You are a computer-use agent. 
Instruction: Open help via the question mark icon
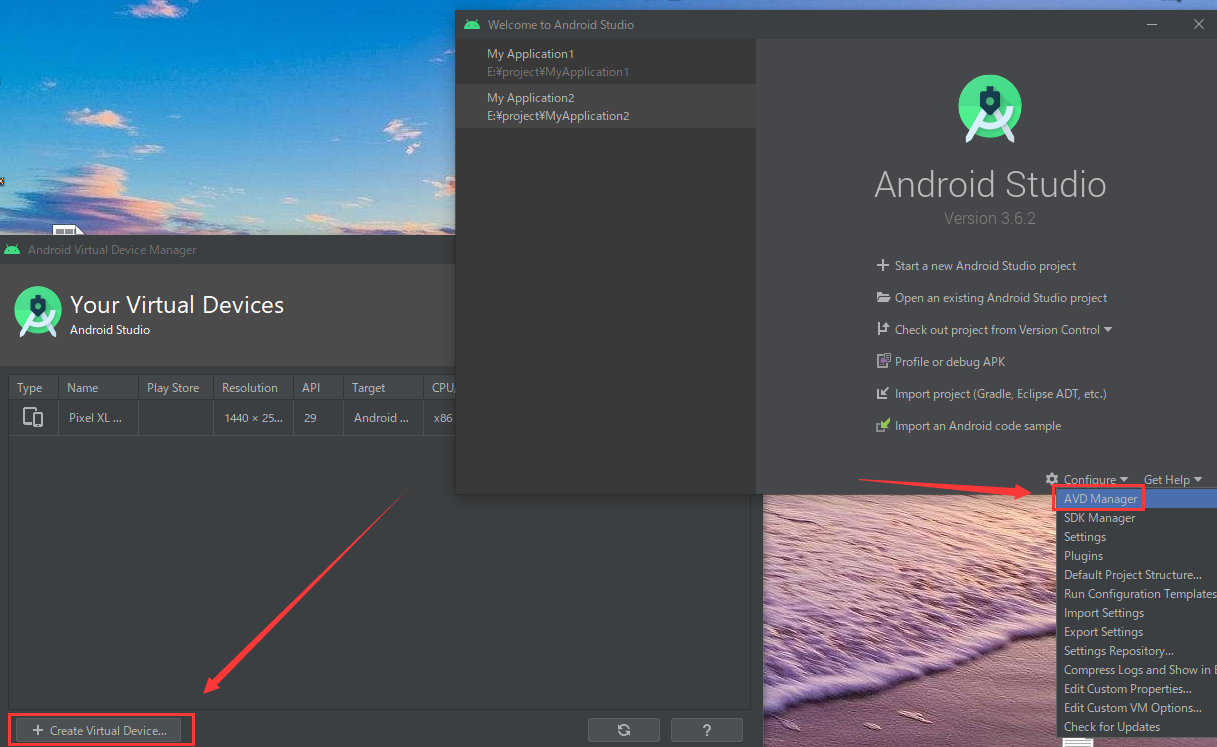click(706, 729)
